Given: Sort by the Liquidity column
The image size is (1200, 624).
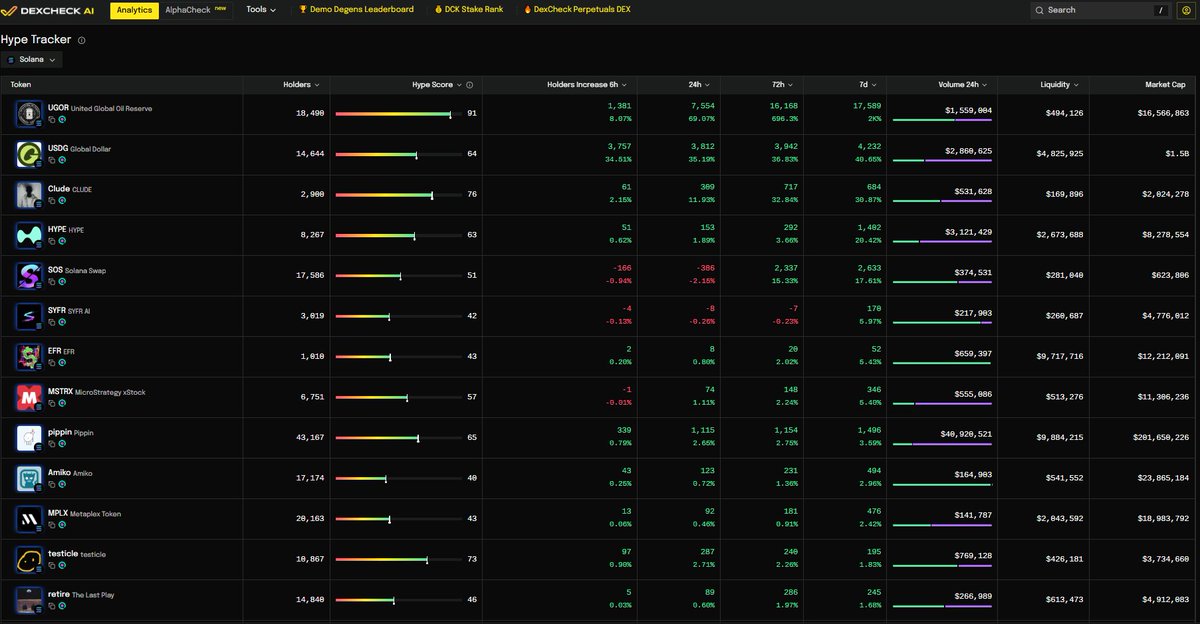Looking at the screenshot, I should (x=1058, y=85).
